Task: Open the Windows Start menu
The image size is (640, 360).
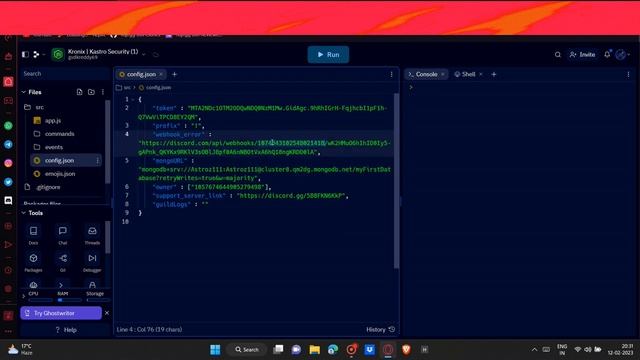Action: 215,349
